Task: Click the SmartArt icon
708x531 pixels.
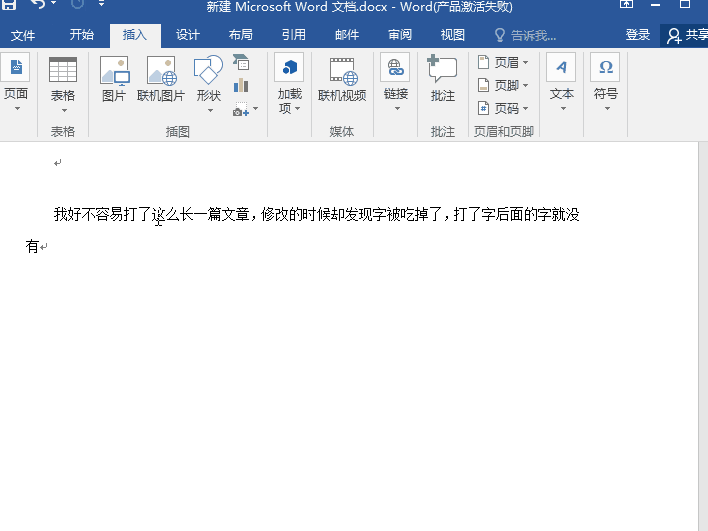Action: [241, 63]
